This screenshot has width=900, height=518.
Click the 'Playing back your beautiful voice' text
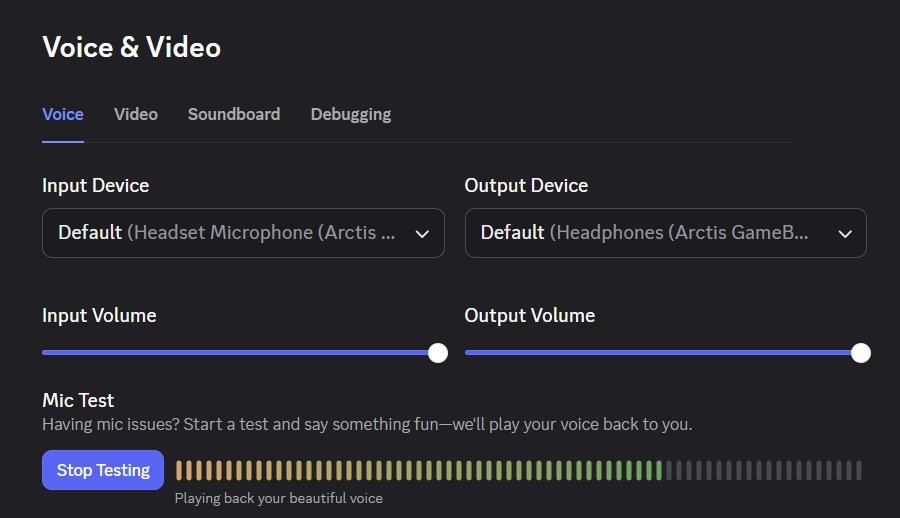click(278, 498)
